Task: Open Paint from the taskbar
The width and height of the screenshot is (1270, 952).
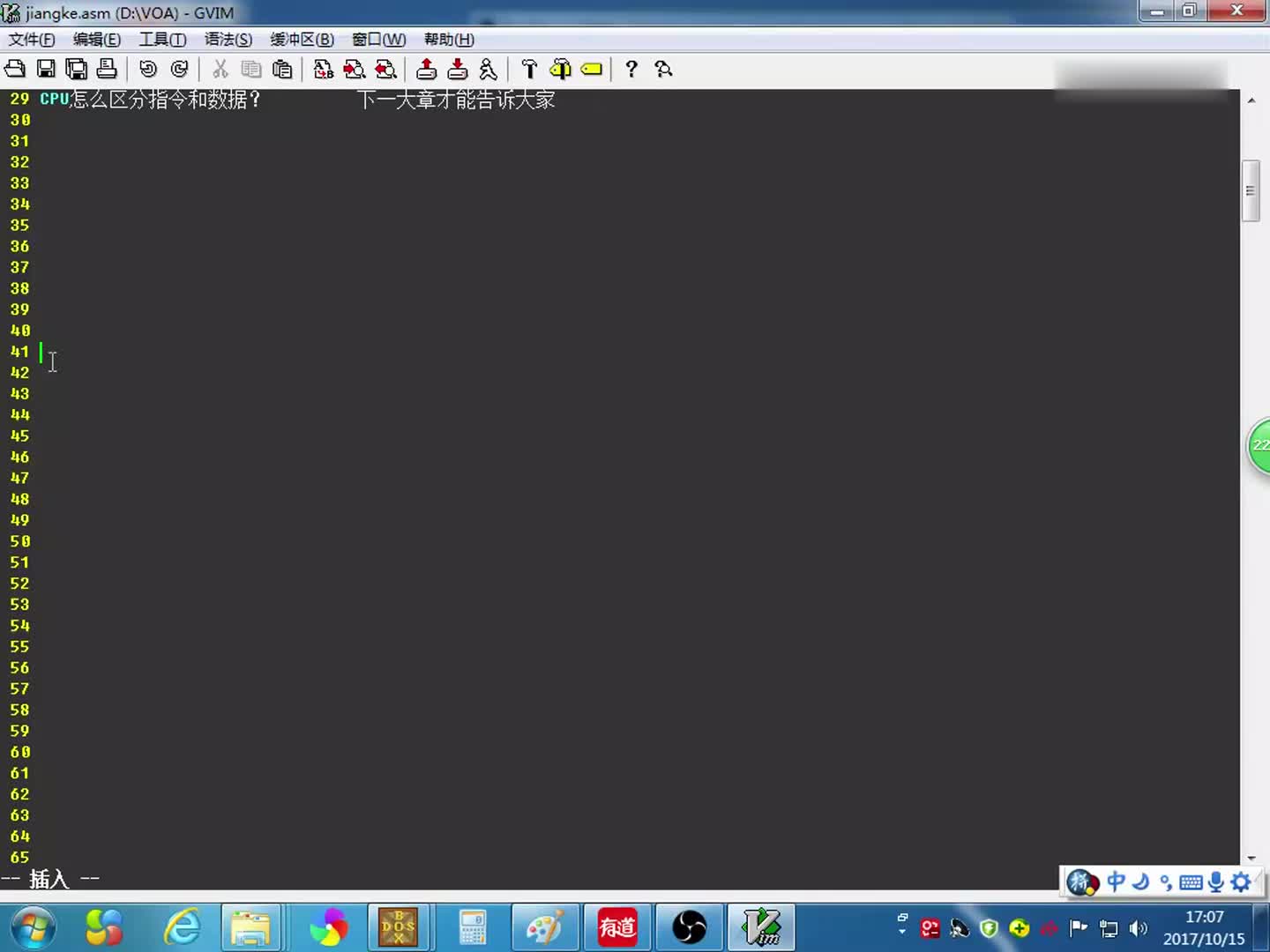Action: pos(544,927)
